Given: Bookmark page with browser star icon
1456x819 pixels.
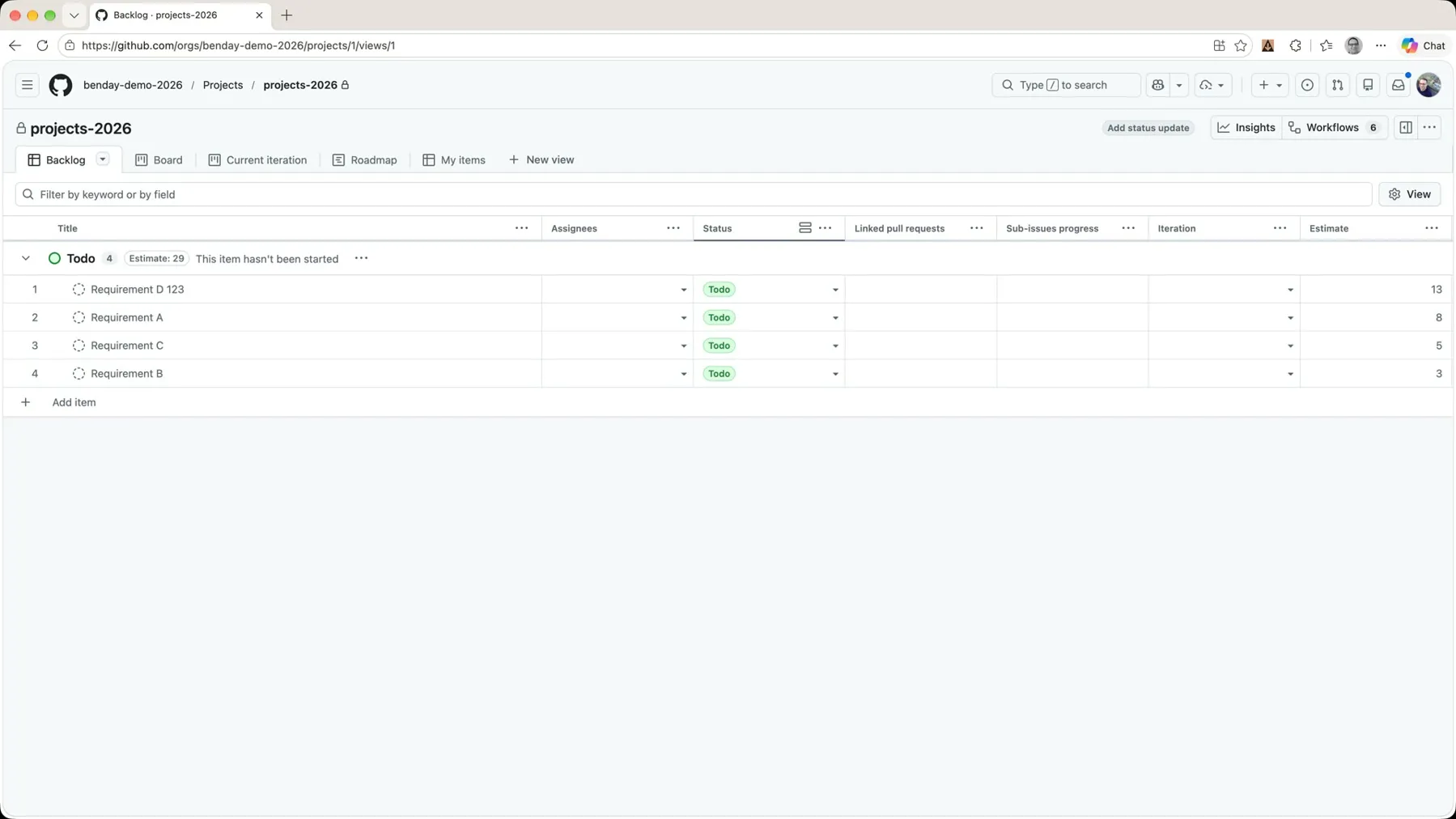Looking at the screenshot, I should (x=1241, y=45).
